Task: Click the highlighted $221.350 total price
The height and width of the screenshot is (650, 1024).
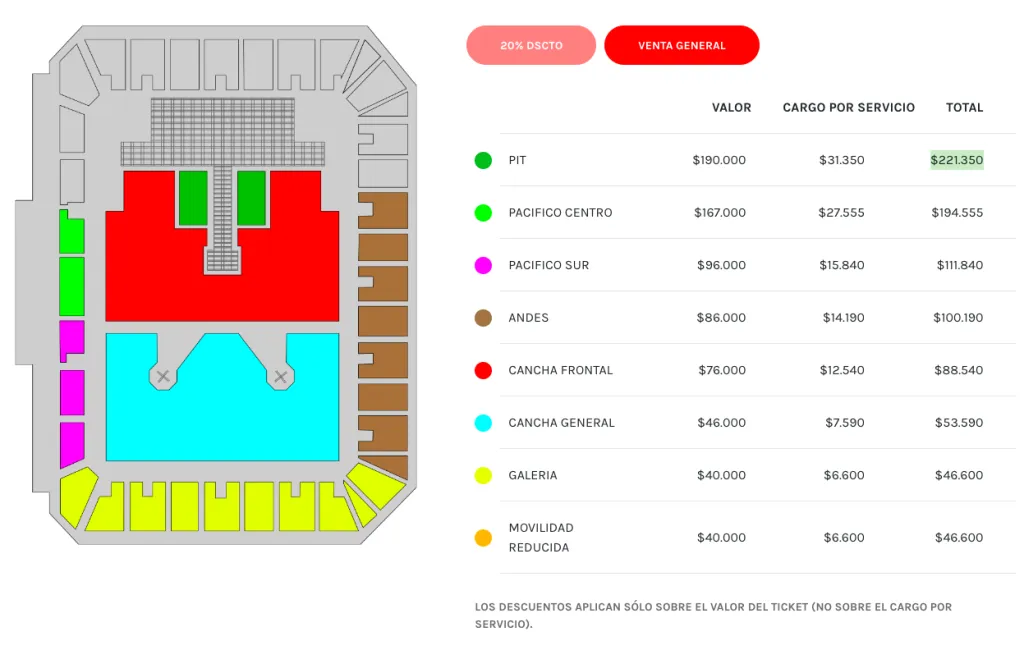Action: point(956,160)
